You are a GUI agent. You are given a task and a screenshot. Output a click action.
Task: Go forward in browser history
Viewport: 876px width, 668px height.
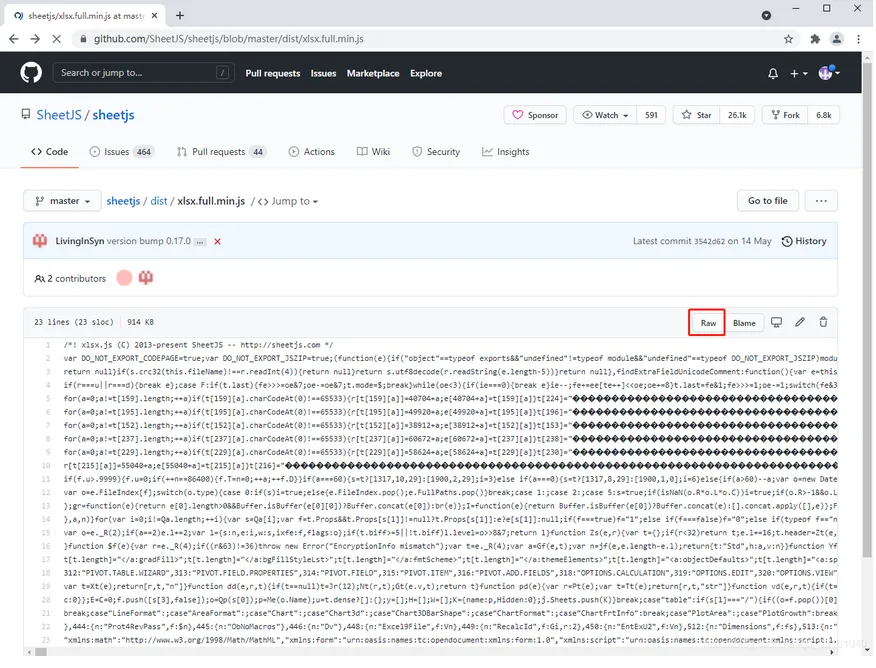(x=35, y=39)
